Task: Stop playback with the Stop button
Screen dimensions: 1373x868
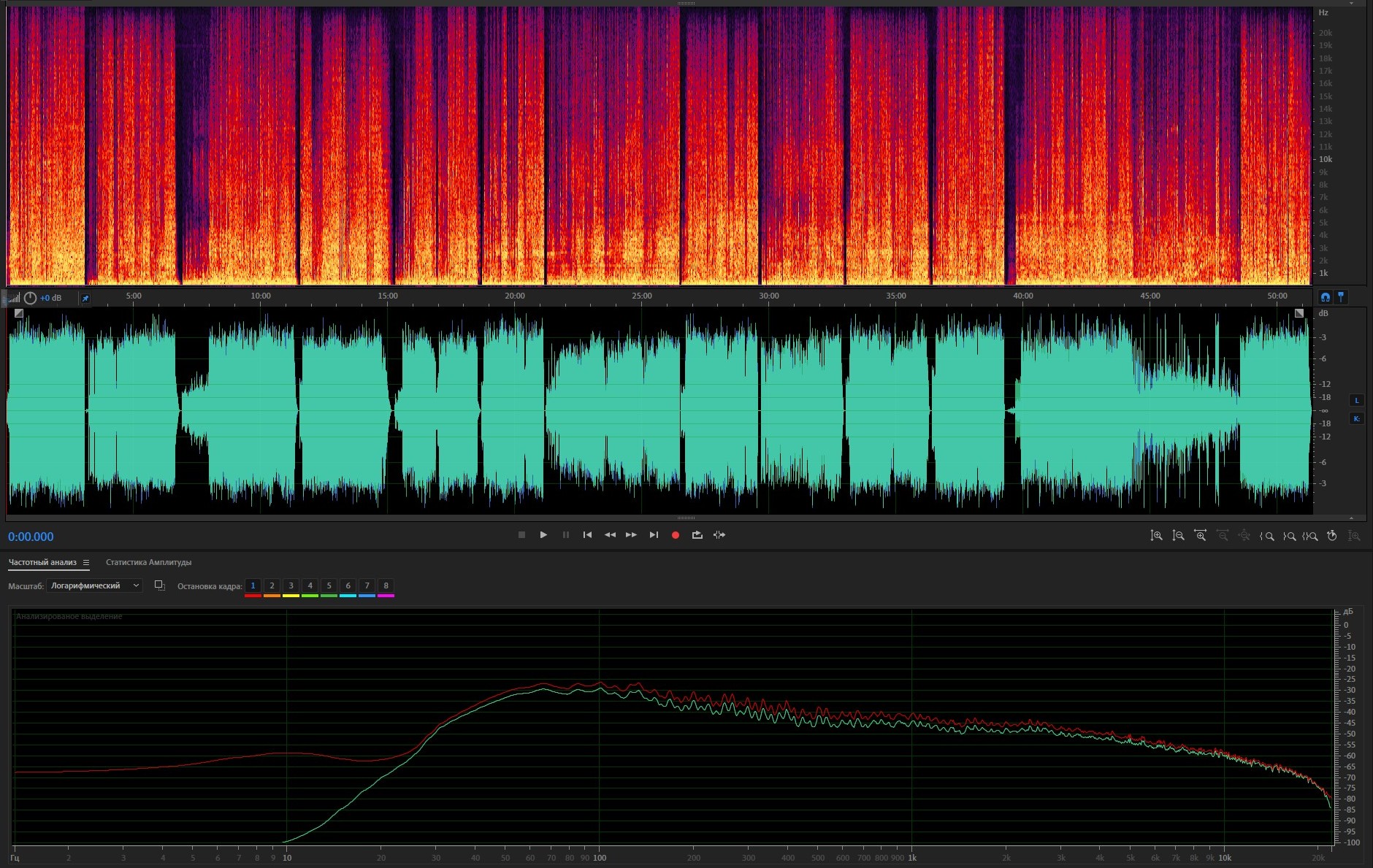Action: pos(521,535)
